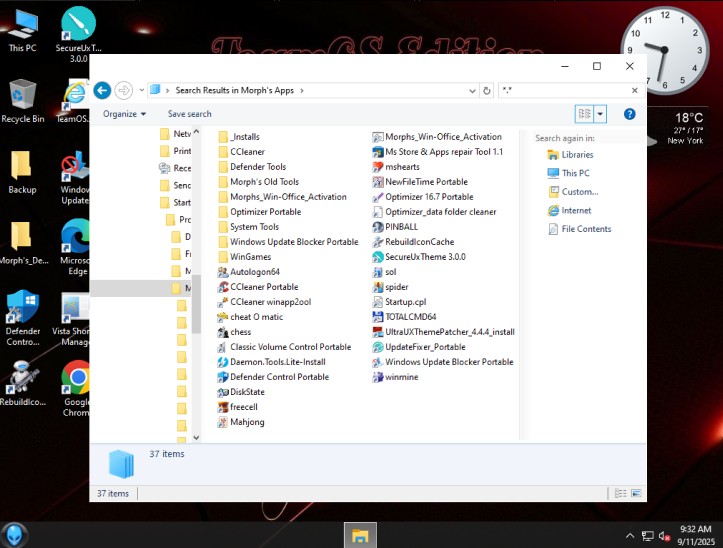Select the mshearts game icon

378,167
